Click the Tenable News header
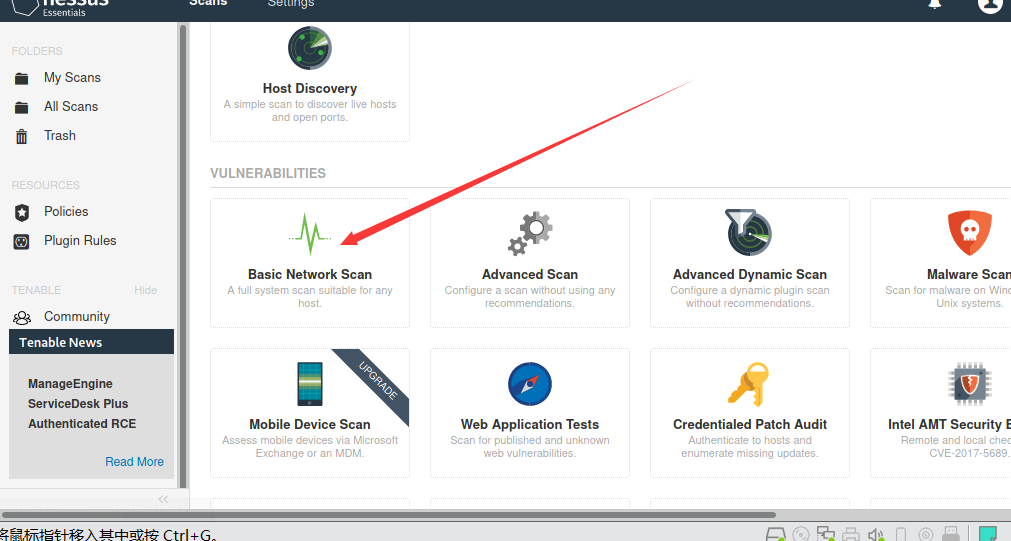The height and width of the screenshot is (541, 1011). (x=92, y=342)
